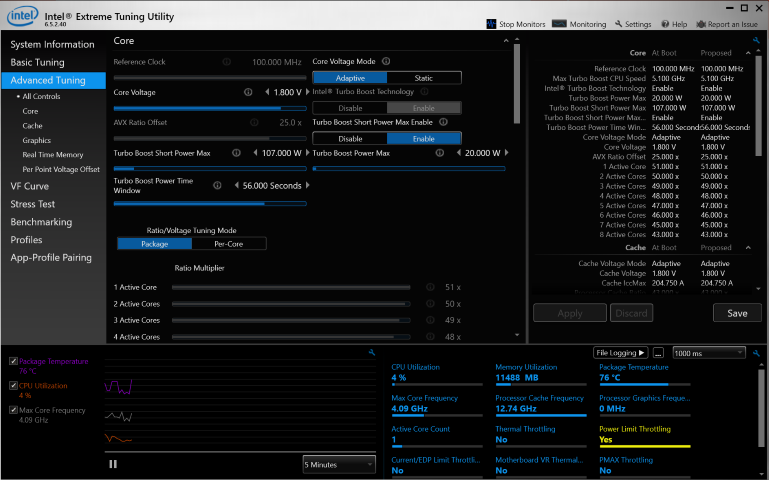Click the Stop Monitors waveform icon
Image resolution: width=769 pixels, height=480 pixels.
[x=491, y=24]
